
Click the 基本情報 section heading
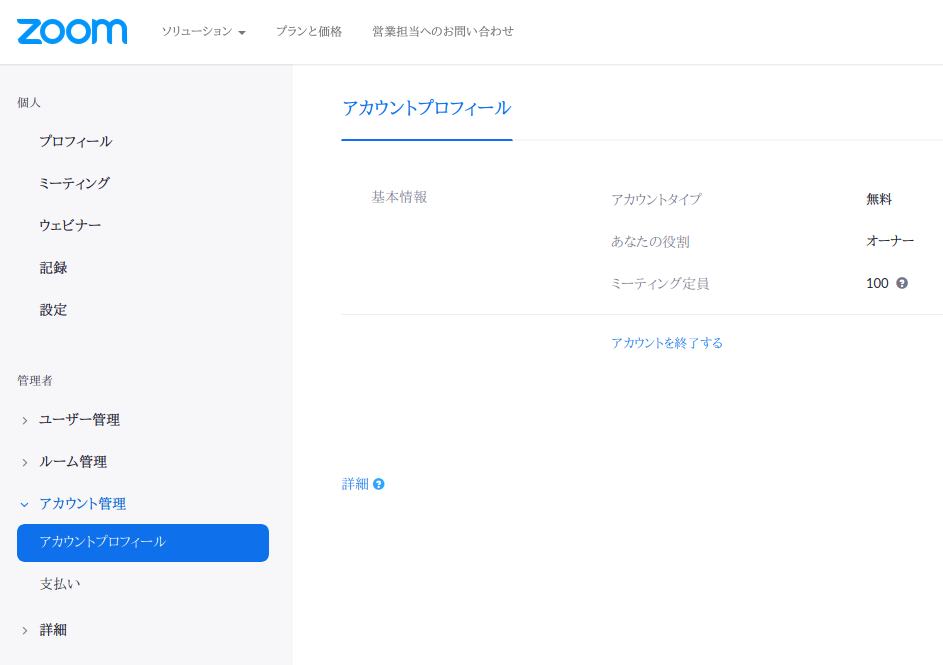pos(399,197)
